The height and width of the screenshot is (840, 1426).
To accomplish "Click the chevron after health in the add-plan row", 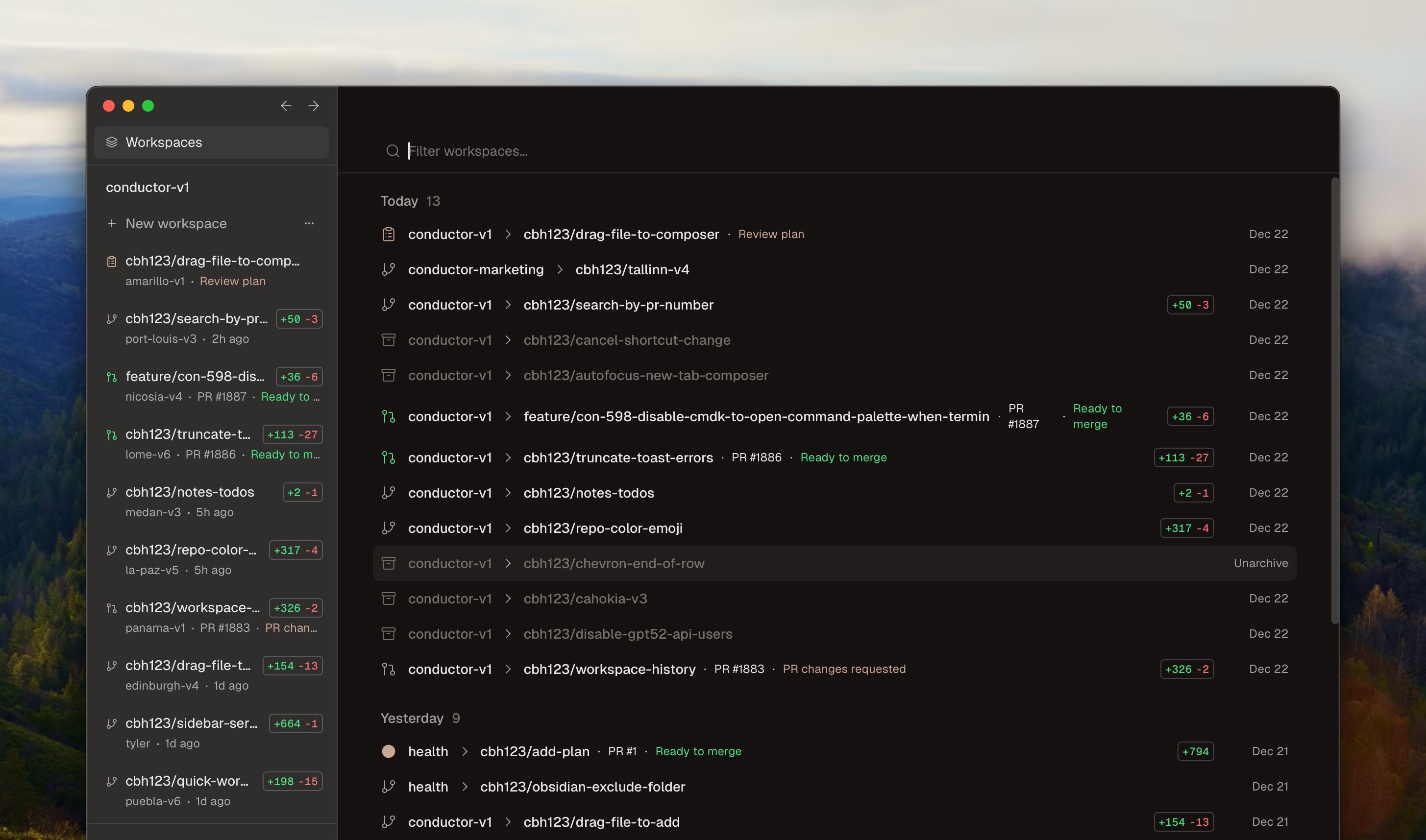I will coord(465,751).
